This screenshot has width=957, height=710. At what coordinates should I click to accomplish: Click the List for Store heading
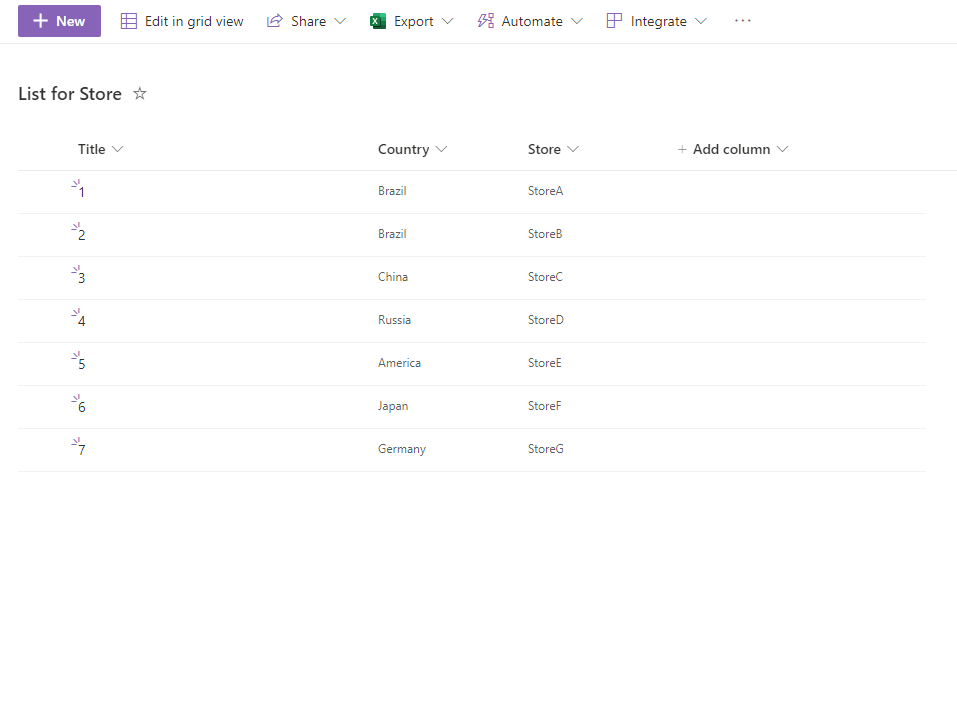[x=70, y=93]
